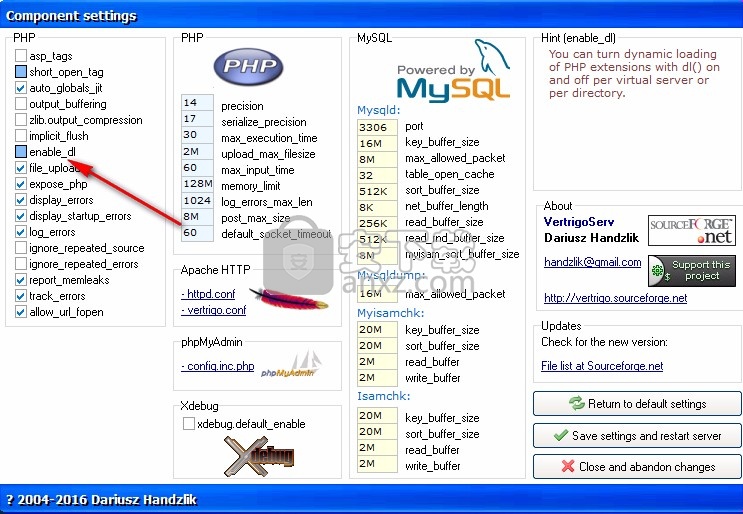Toggle display_startup_errors checkbox
The height and width of the screenshot is (514, 743).
point(20,216)
